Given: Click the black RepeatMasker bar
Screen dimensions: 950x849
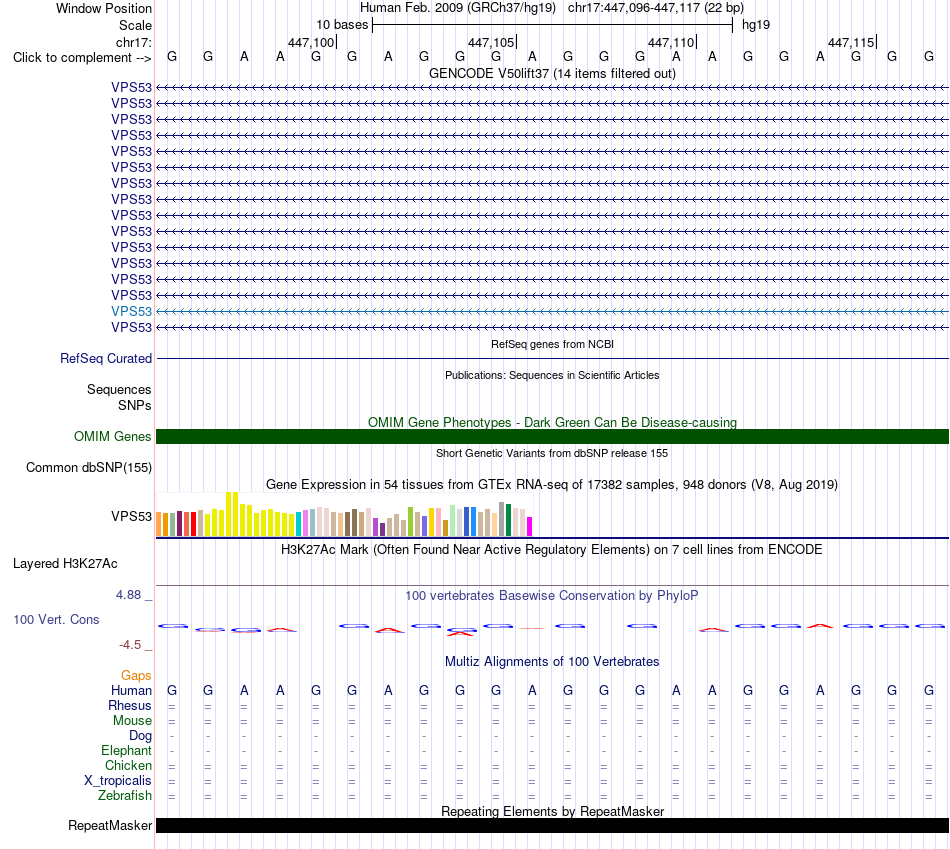Looking at the screenshot, I should [552, 825].
